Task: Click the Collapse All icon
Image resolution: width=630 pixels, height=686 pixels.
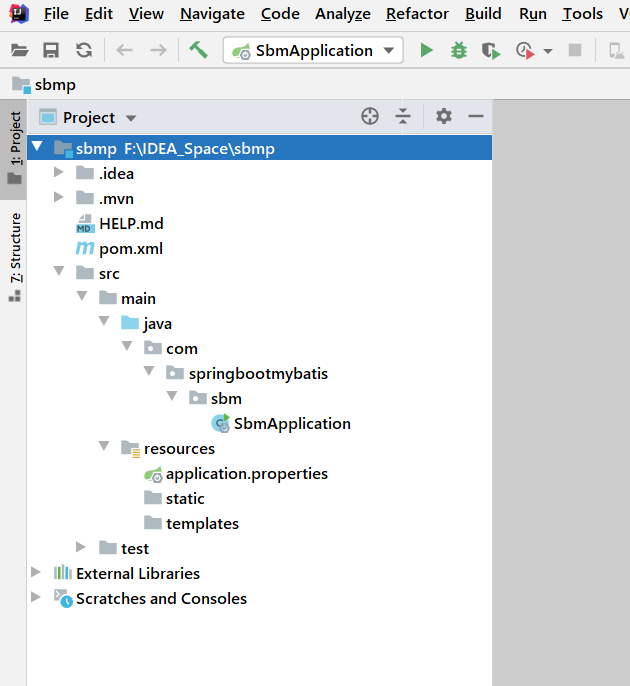Action: (x=402, y=116)
